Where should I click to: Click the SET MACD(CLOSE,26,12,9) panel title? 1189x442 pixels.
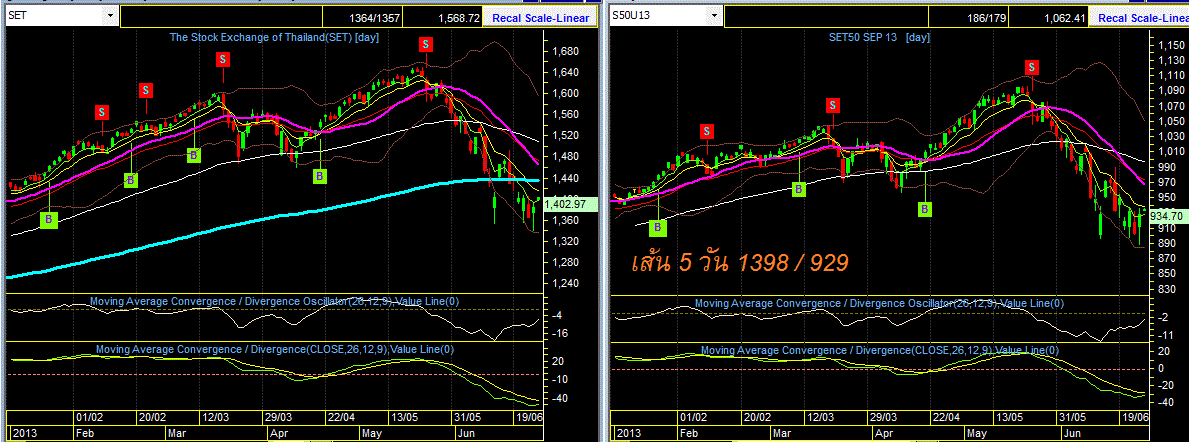[275, 350]
